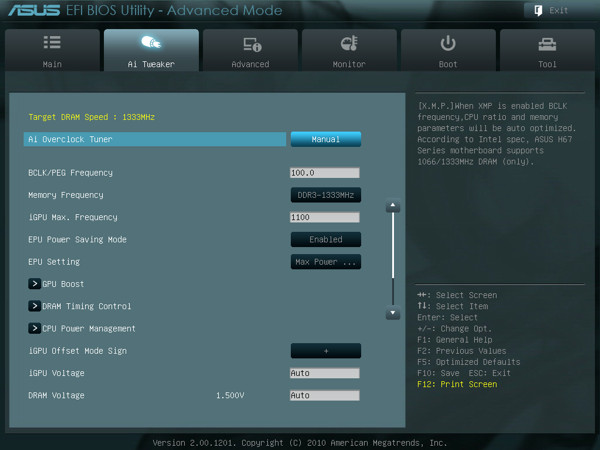Expand the CPU Power Management submenu
Screen dimensions: 600x450
point(82,328)
